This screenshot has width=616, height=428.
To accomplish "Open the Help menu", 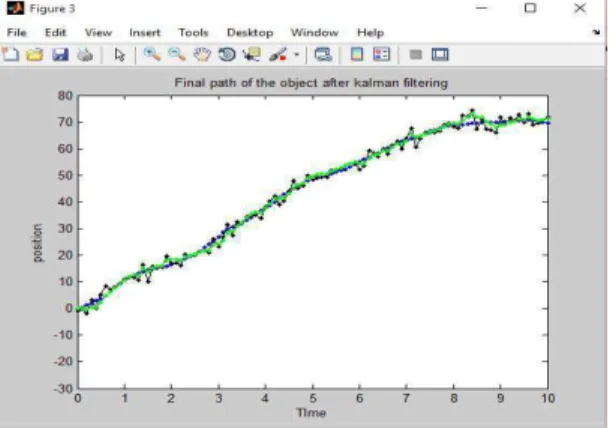I will 370,32.
